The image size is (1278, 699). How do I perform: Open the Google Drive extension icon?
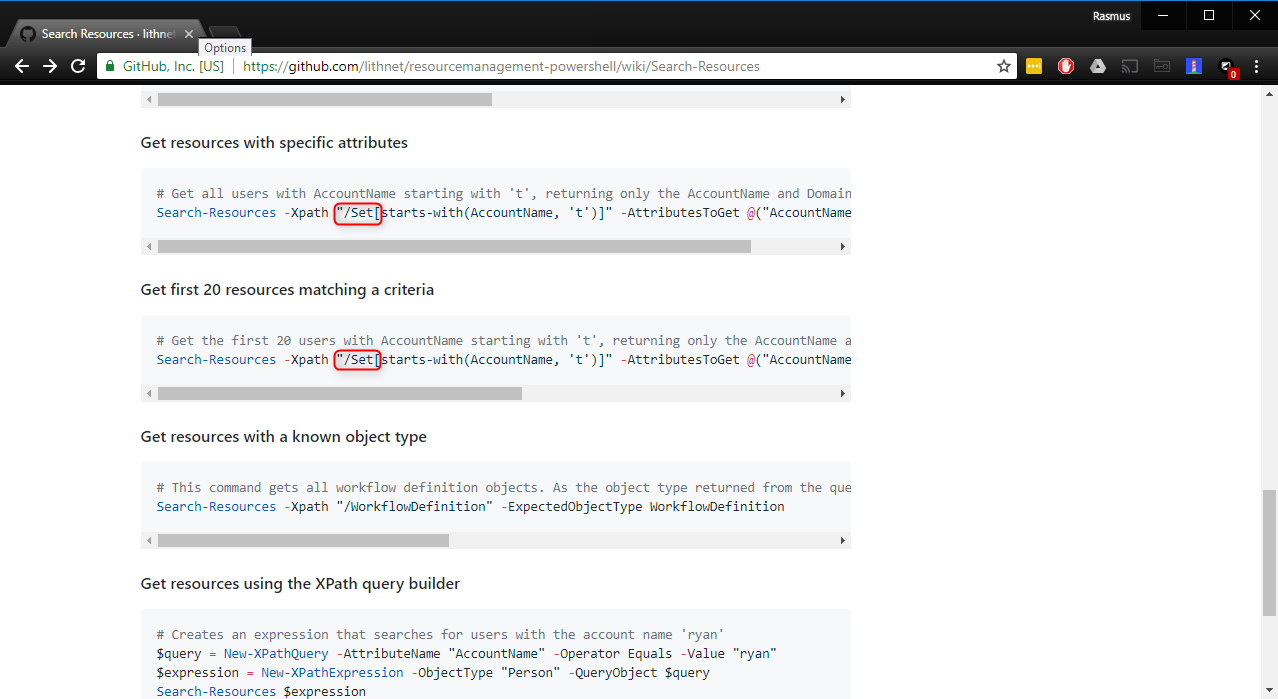click(1098, 65)
